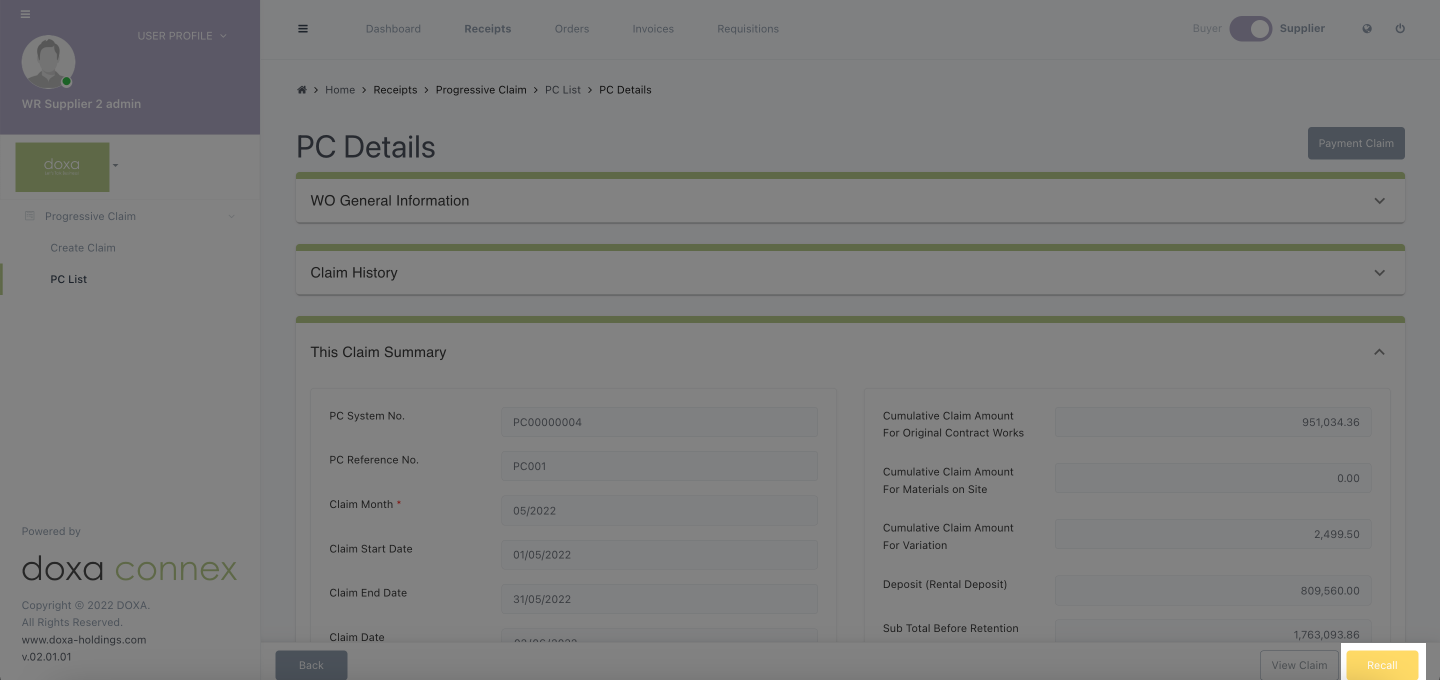Click the sidebar collapse icon above avatar
Viewport: 1440px width, 680px height.
pos(25,14)
